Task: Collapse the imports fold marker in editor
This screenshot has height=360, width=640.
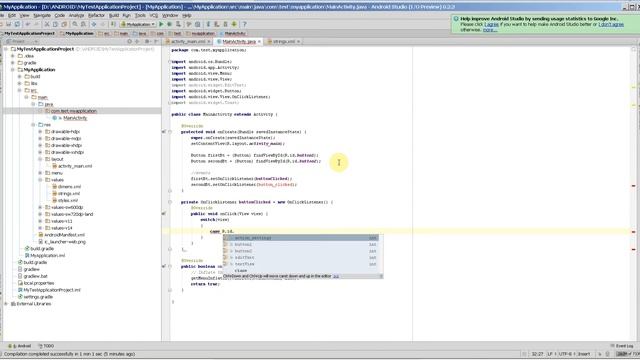Action: [170, 62]
